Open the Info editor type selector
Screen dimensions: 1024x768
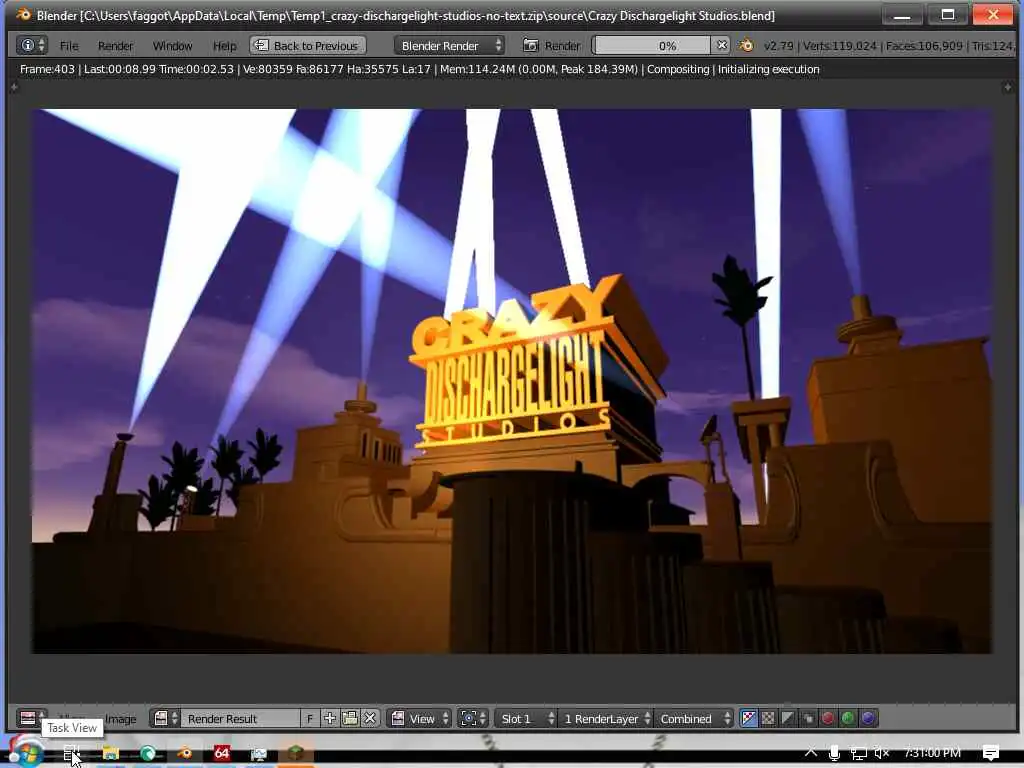pyautogui.click(x=32, y=45)
